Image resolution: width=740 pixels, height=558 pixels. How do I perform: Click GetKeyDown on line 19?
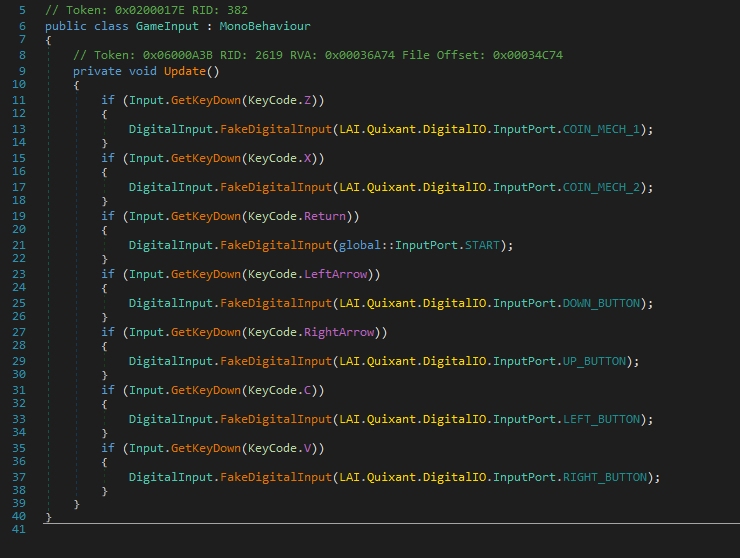tap(206, 216)
